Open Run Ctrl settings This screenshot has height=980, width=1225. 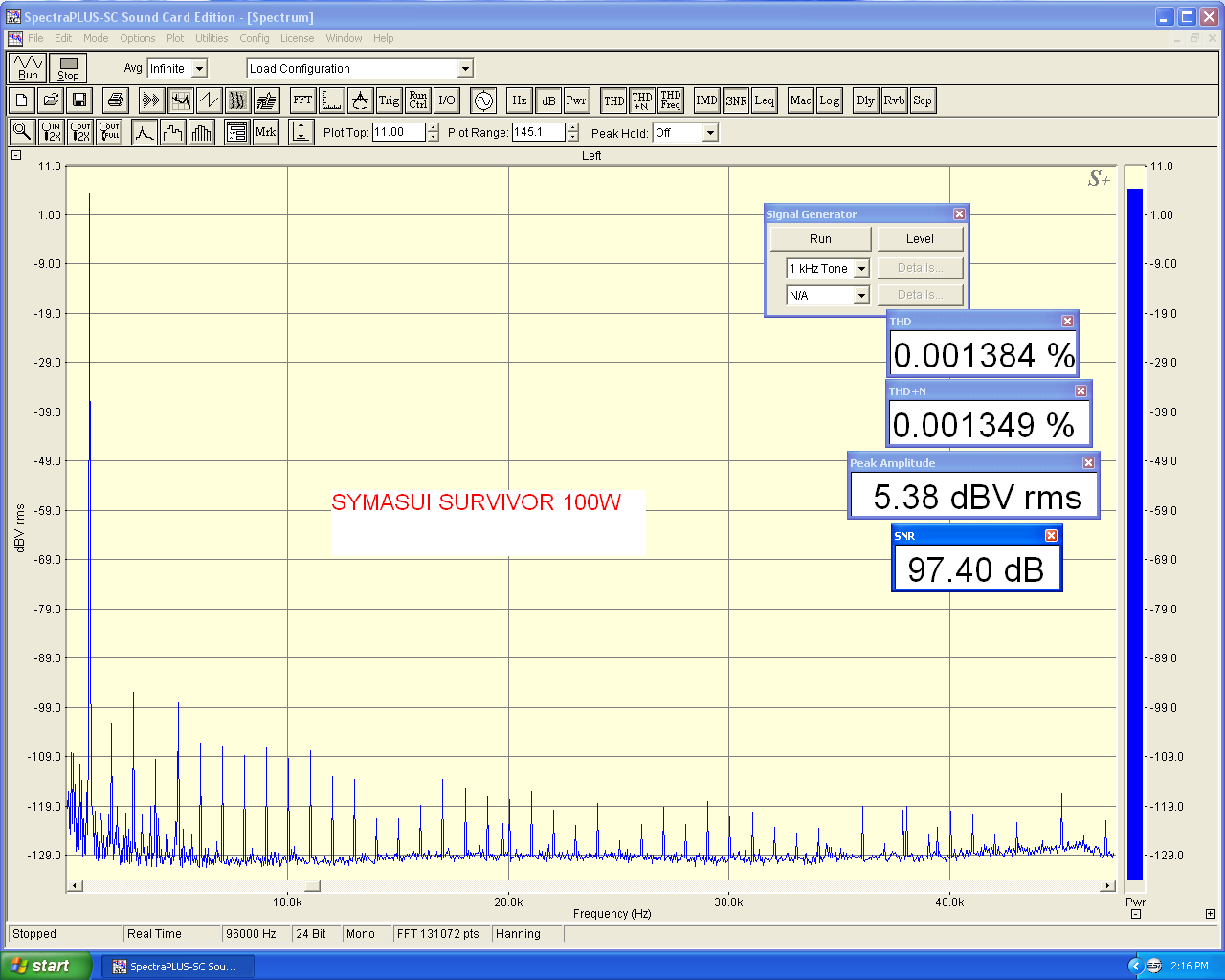coord(417,100)
